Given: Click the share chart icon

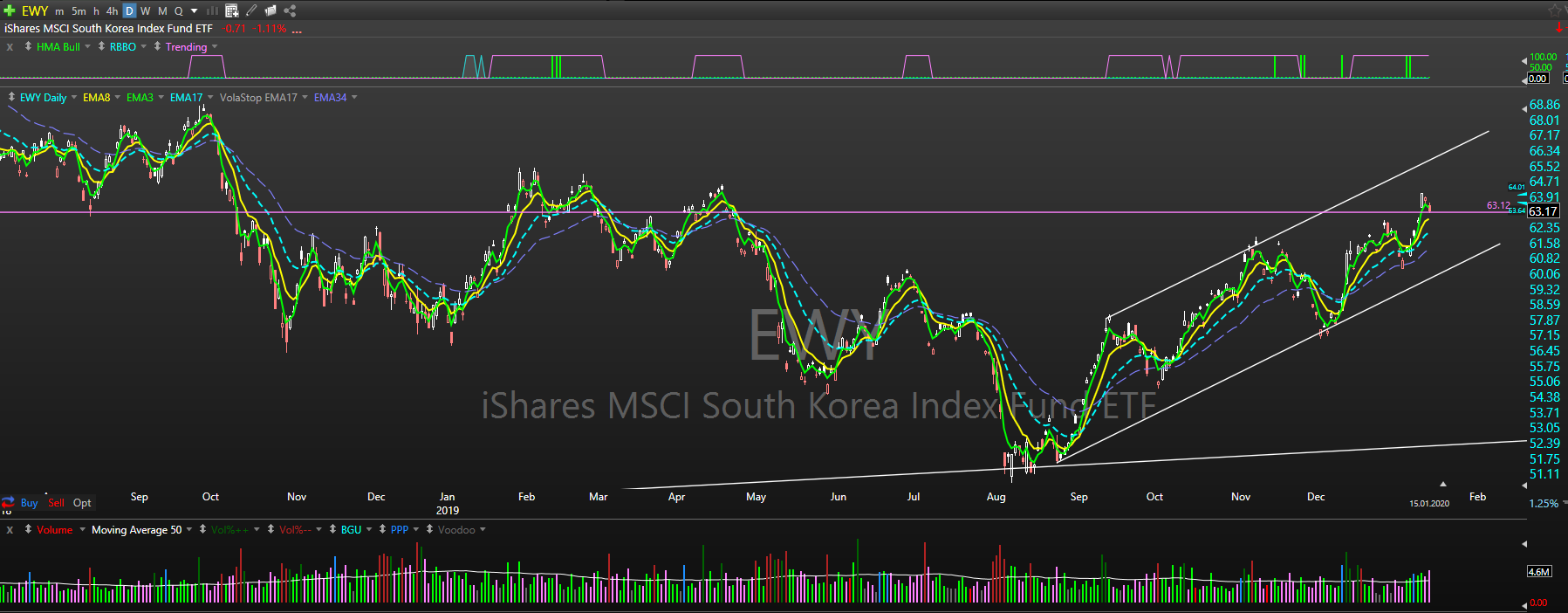Looking at the screenshot, I should (x=290, y=10).
